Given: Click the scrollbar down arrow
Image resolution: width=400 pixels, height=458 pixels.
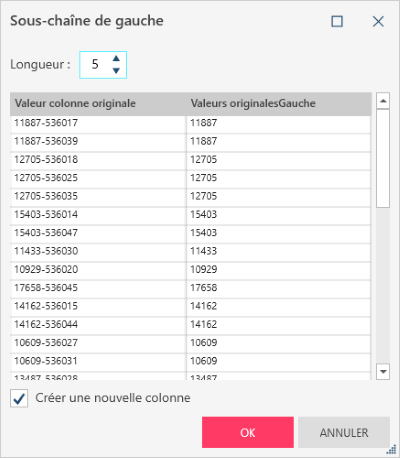Looking at the screenshot, I should click(383, 371).
